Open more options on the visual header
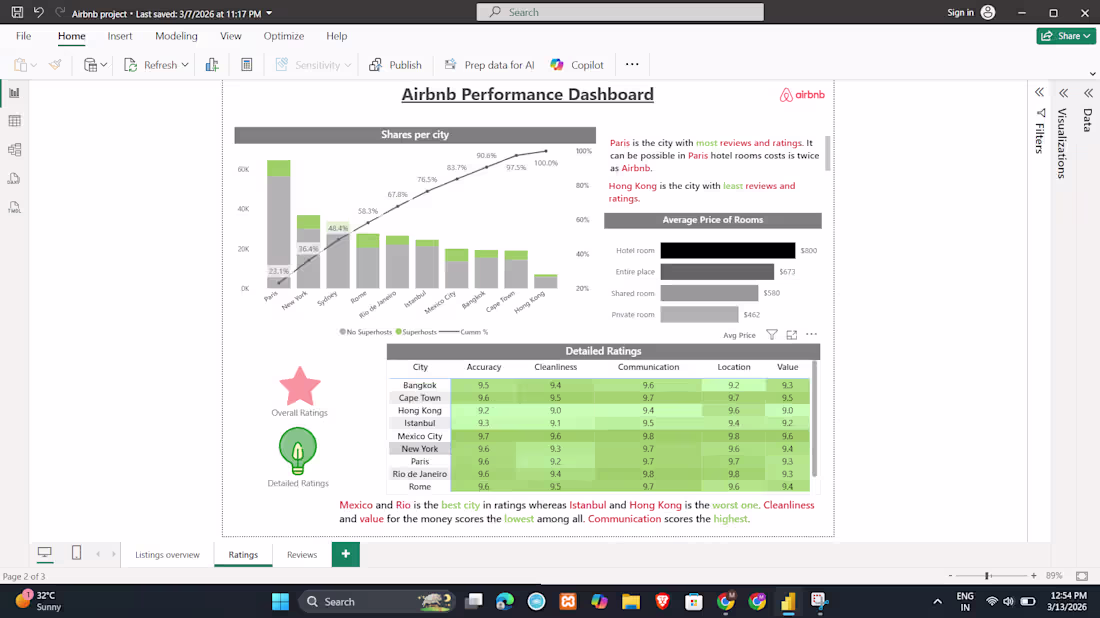1100x618 pixels. (x=812, y=334)
